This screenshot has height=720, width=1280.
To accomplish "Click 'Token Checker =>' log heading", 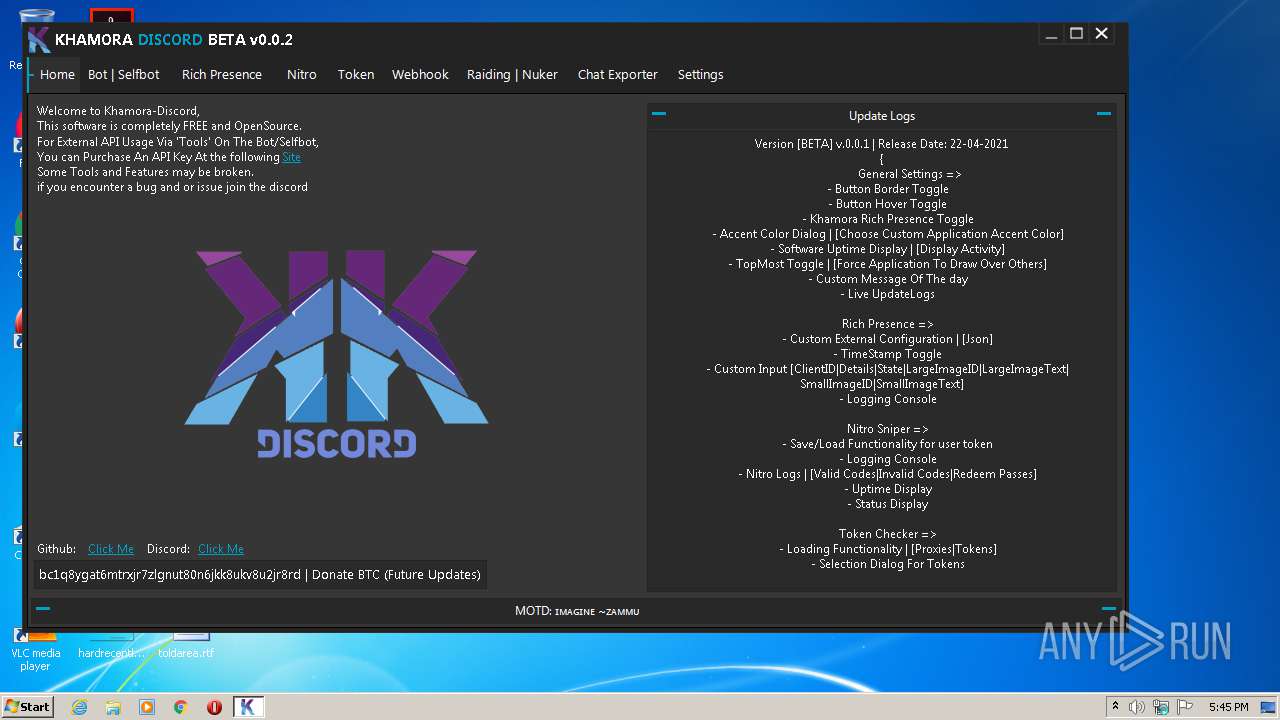I will tap(887, 534).
